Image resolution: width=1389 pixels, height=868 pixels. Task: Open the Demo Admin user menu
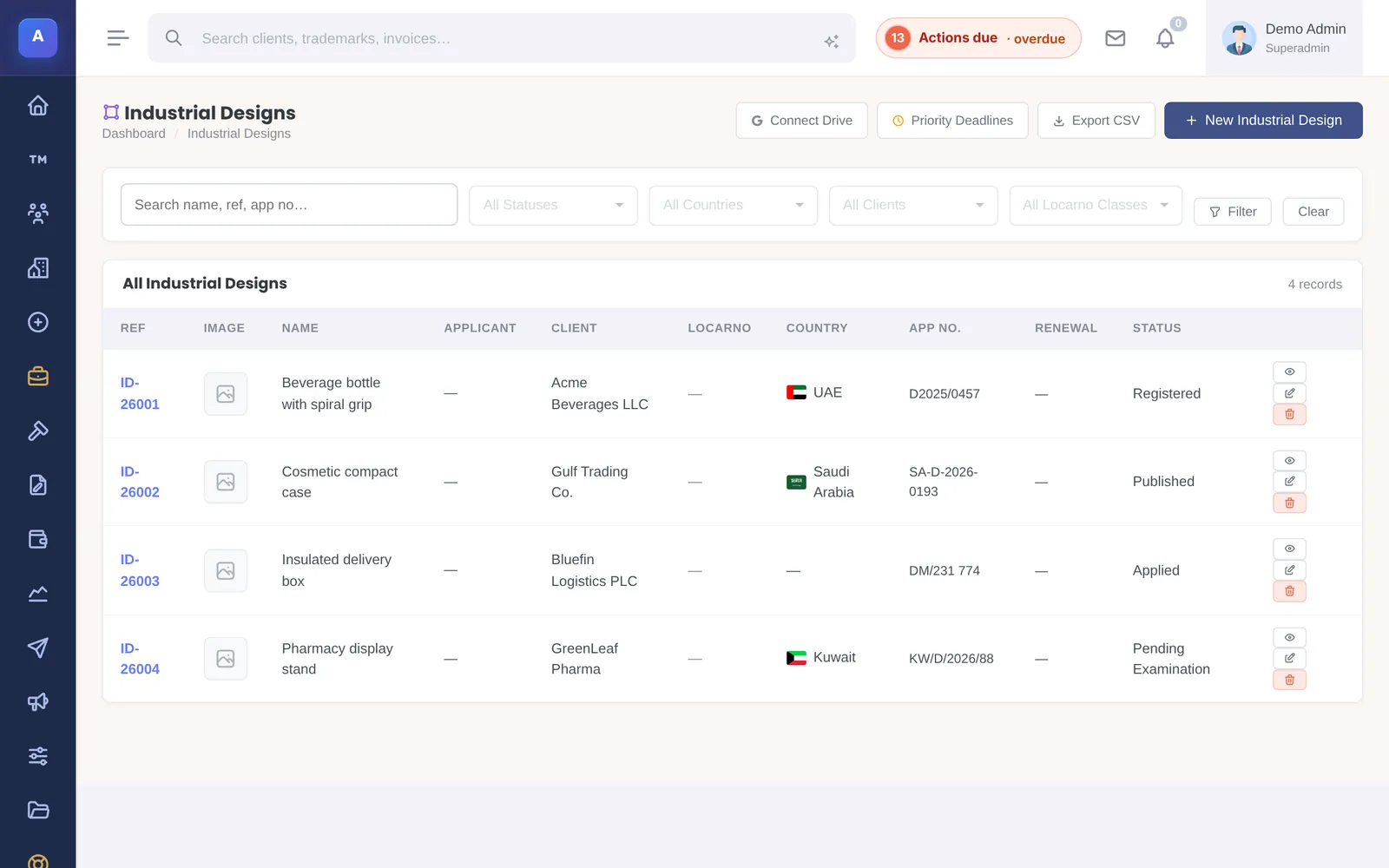(1284, 38)
